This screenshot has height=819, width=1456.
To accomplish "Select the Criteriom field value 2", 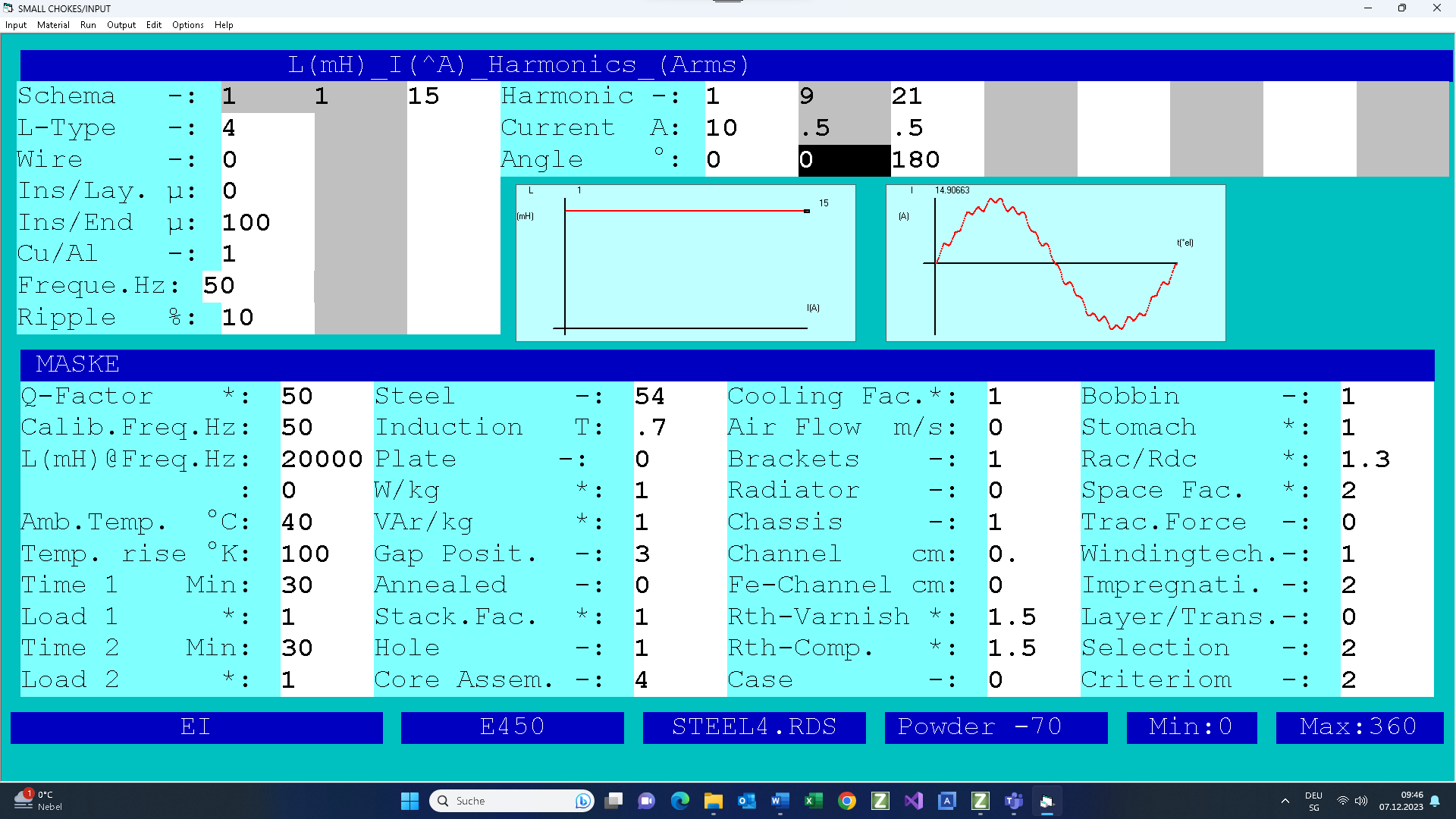I will 1387,680.
